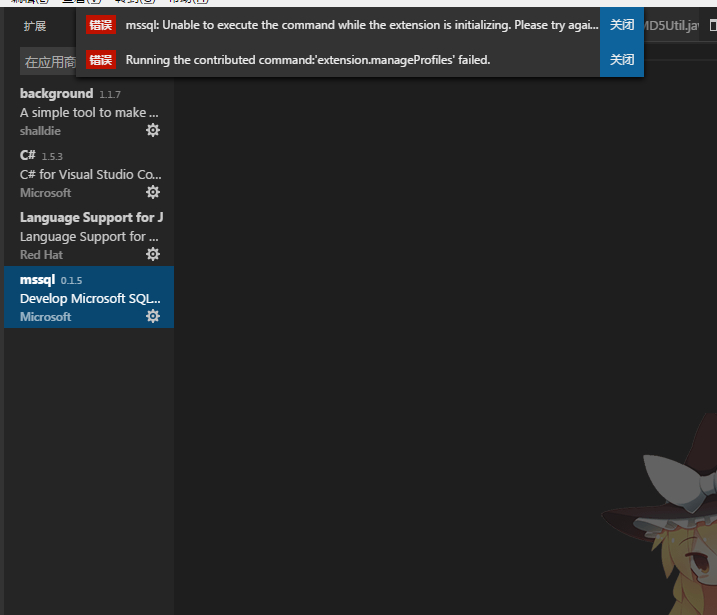Close the mssql initializing error notification
Viewport: 717px width, 615px height.
click(622, 25)
